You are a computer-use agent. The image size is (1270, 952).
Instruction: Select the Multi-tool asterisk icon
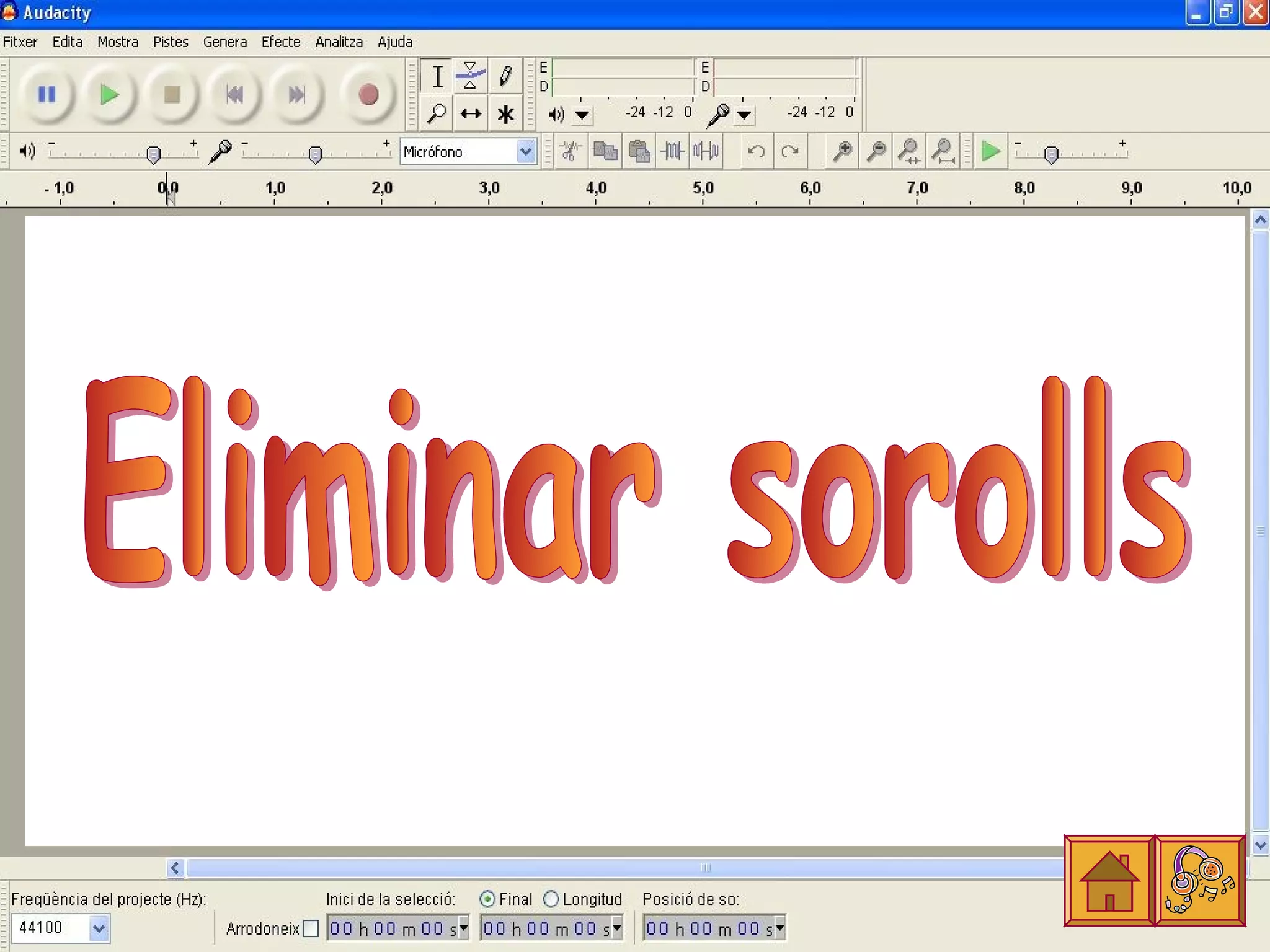pos(505,114)
